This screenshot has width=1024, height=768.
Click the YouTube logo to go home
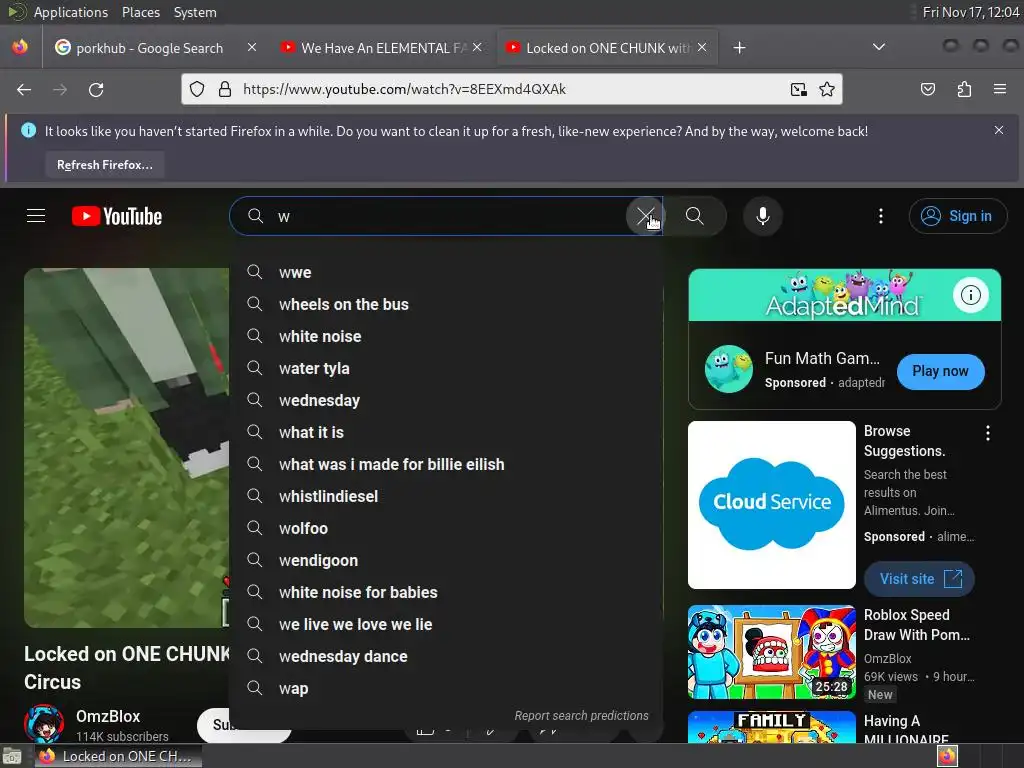(x=117, y=216)
